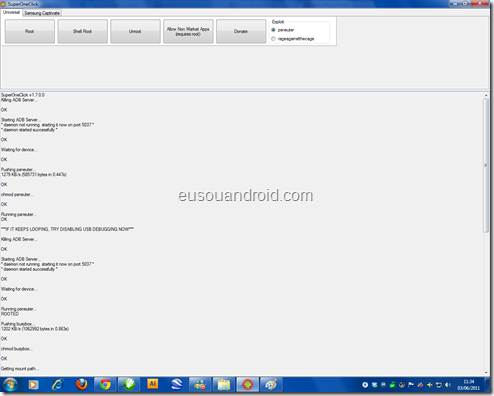
Task: Select the psneuter exploit option
Action: coord(283,30)
